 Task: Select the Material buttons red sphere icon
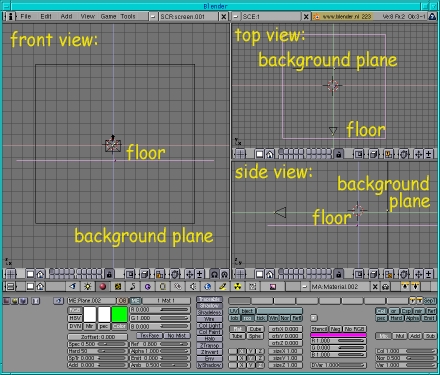pyautogui.click(x=103, y=286)
